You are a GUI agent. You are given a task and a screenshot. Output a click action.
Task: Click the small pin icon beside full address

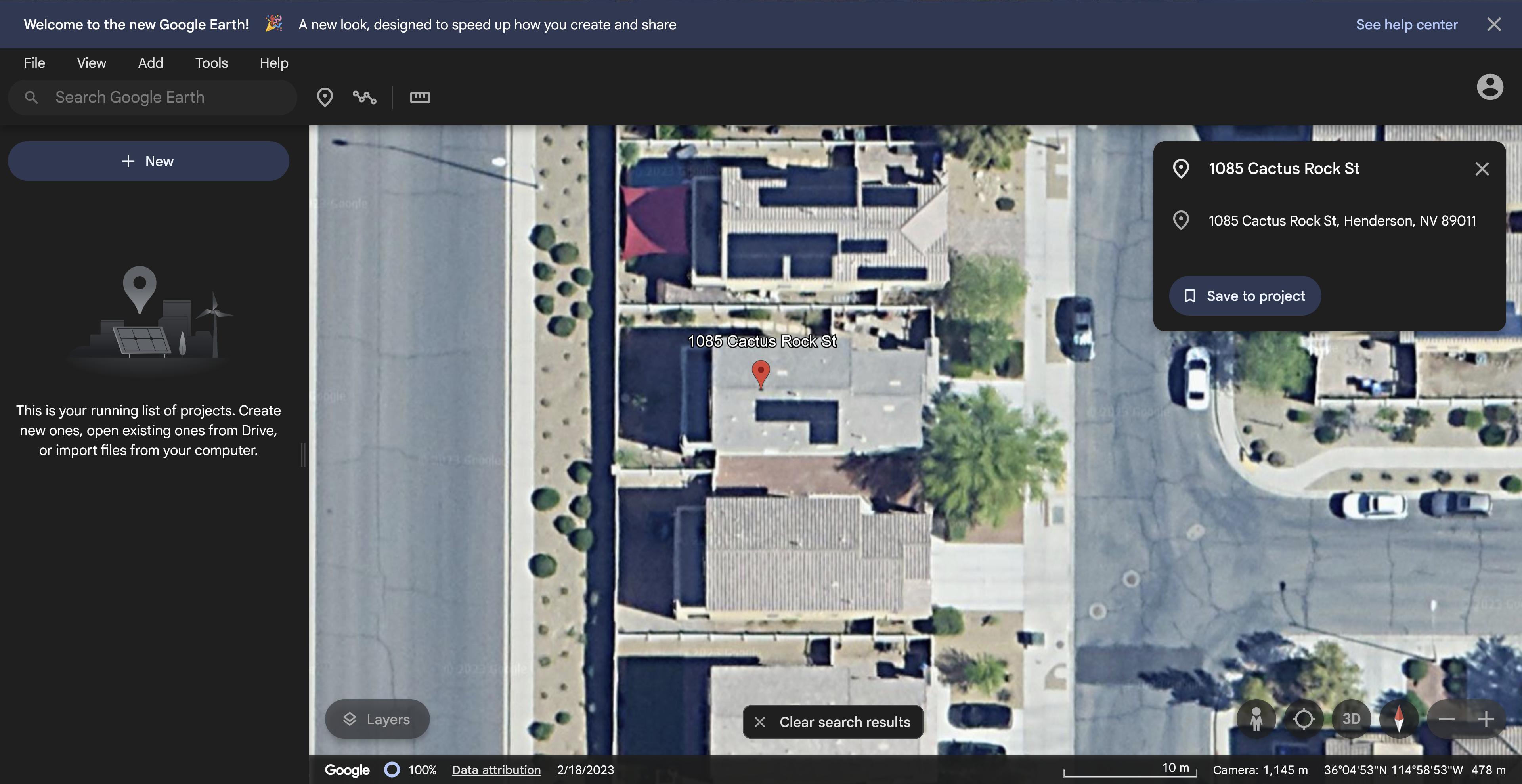[1181, 220]
